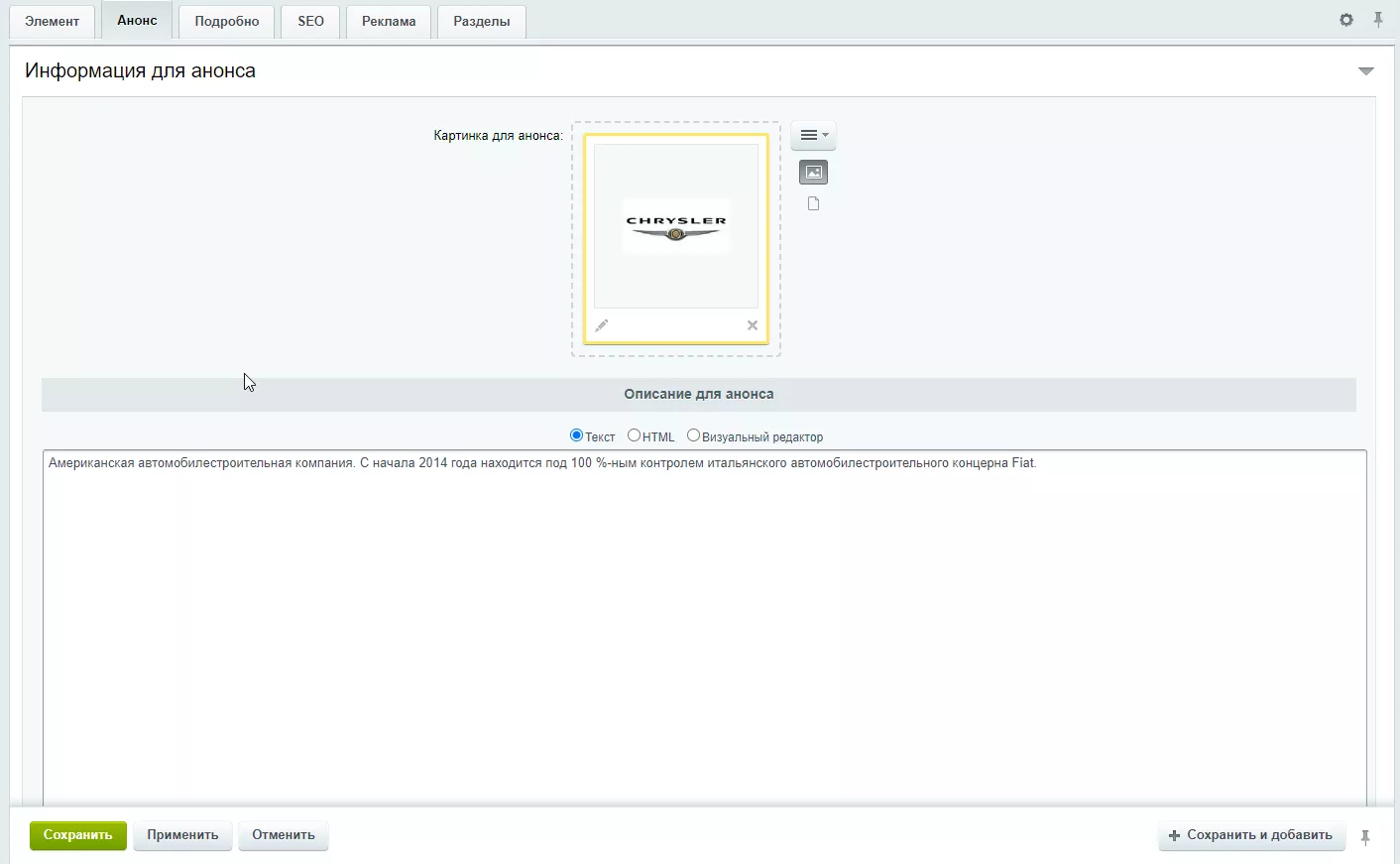Select the Текст description type

point(576,435)
